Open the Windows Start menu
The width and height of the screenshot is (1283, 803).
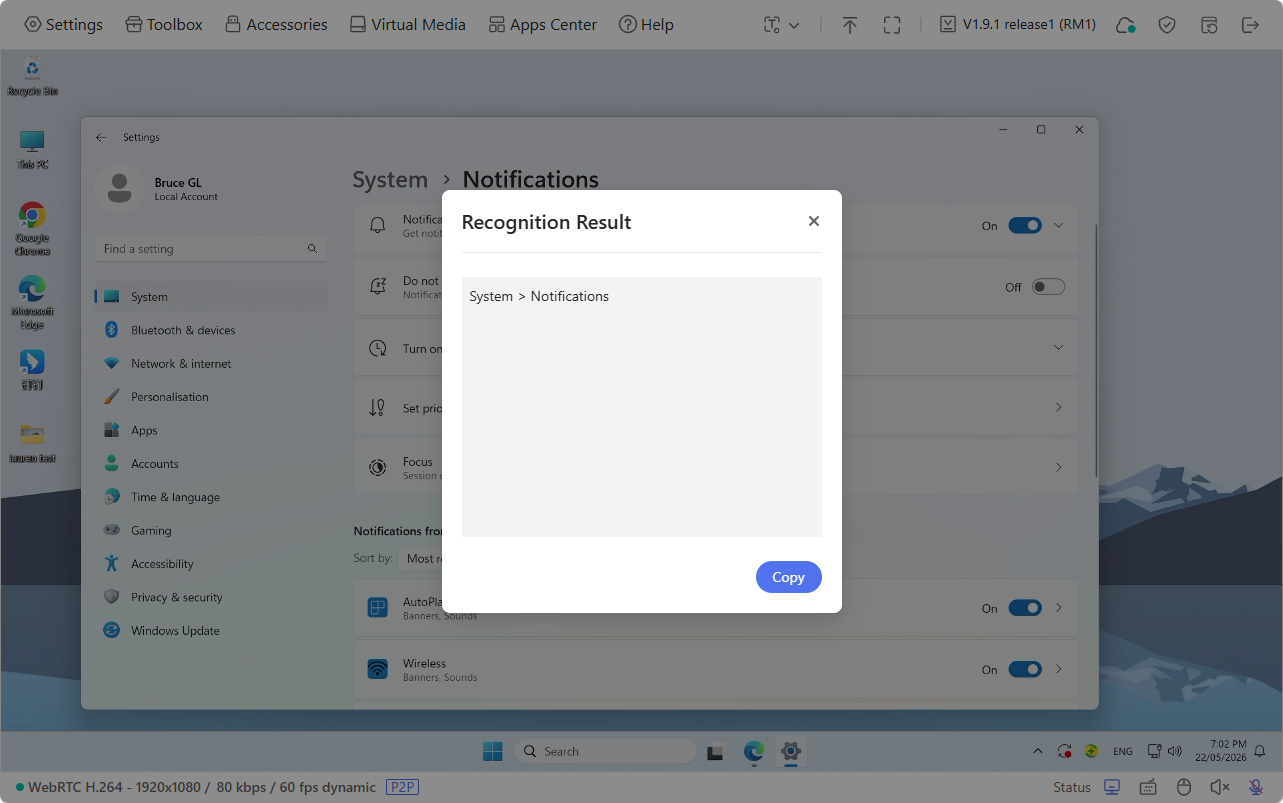click(493, 751)
